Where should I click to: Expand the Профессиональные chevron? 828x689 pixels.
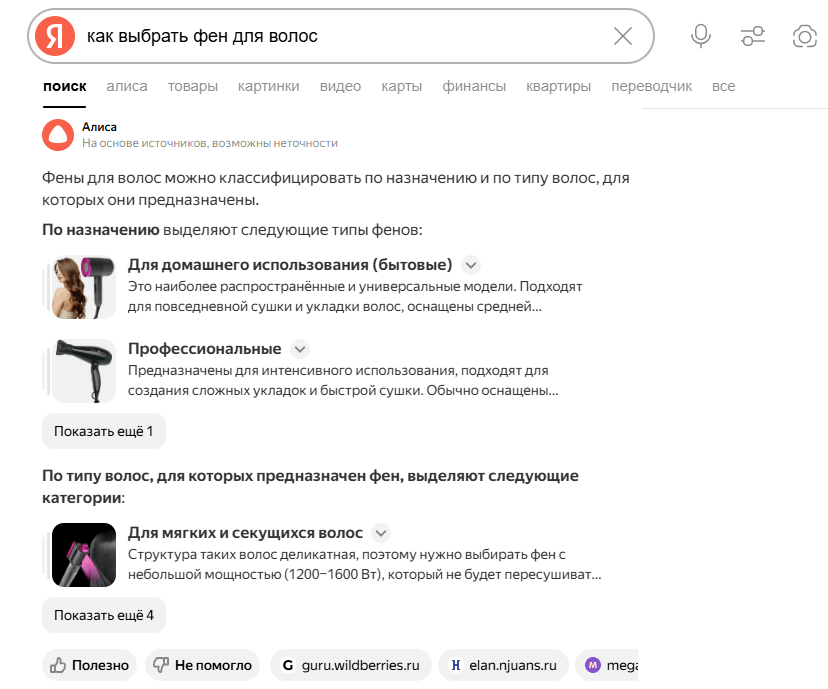coord(300,349)
